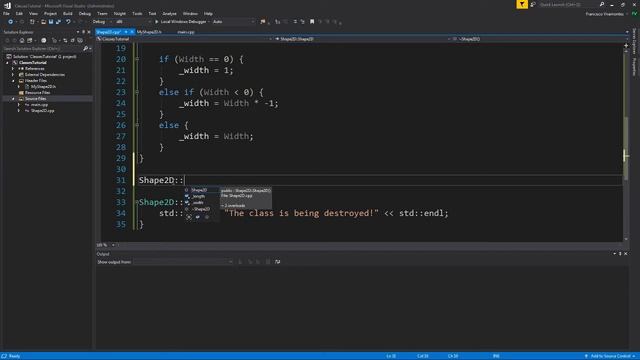This screenshot has height=360, width=640.
Task: Open the Analyze menu
Action: tap(169, 13)
